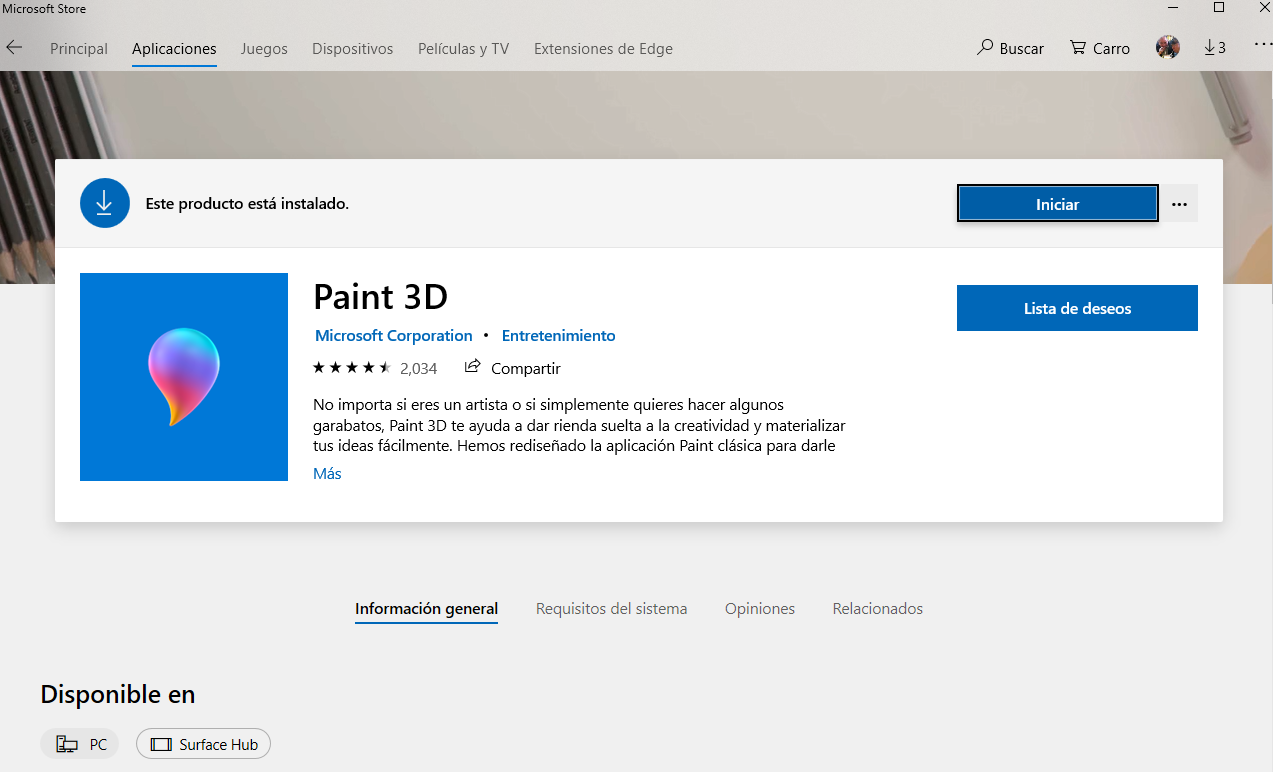Open Extensiones de Edge tab
The height and width of the screenshot is (772, 1273).
603,48
